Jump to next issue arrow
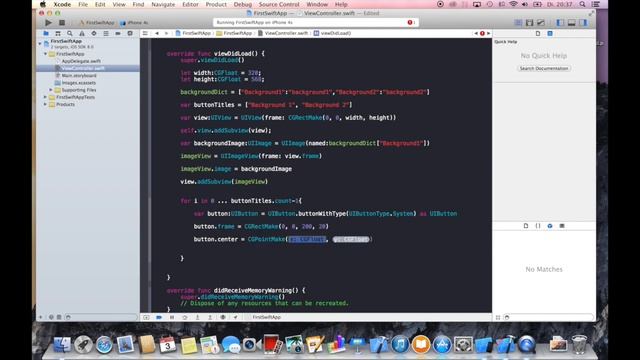 click(x=488, y=33)
